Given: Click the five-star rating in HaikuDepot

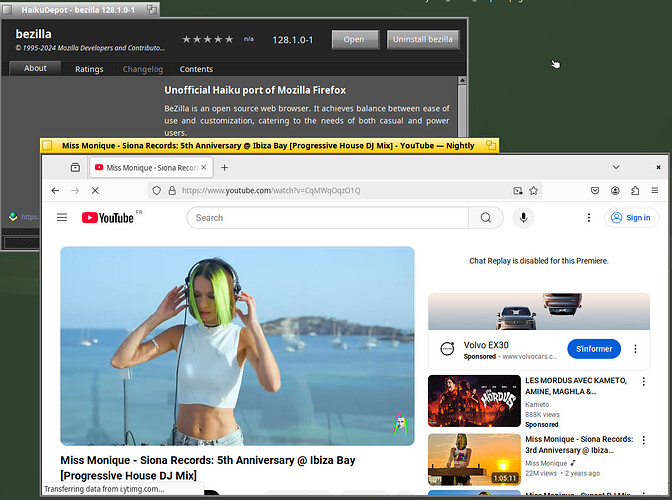Looking at the screenshot, I should coord(207,39).
